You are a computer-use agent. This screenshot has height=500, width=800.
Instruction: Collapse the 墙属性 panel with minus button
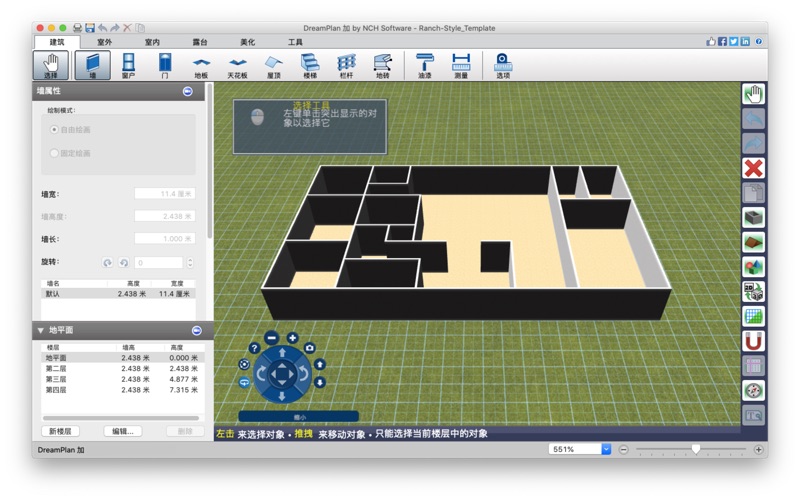click(187, 91)
